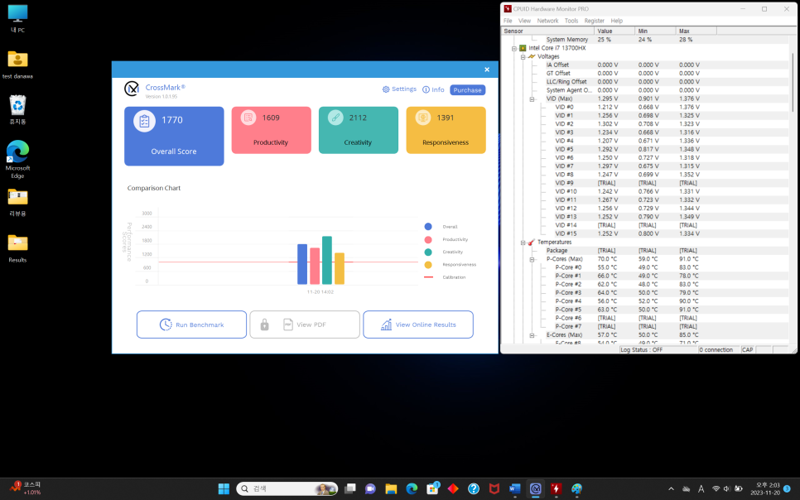Click the lock icon beside View PDF

coord(264,324)
